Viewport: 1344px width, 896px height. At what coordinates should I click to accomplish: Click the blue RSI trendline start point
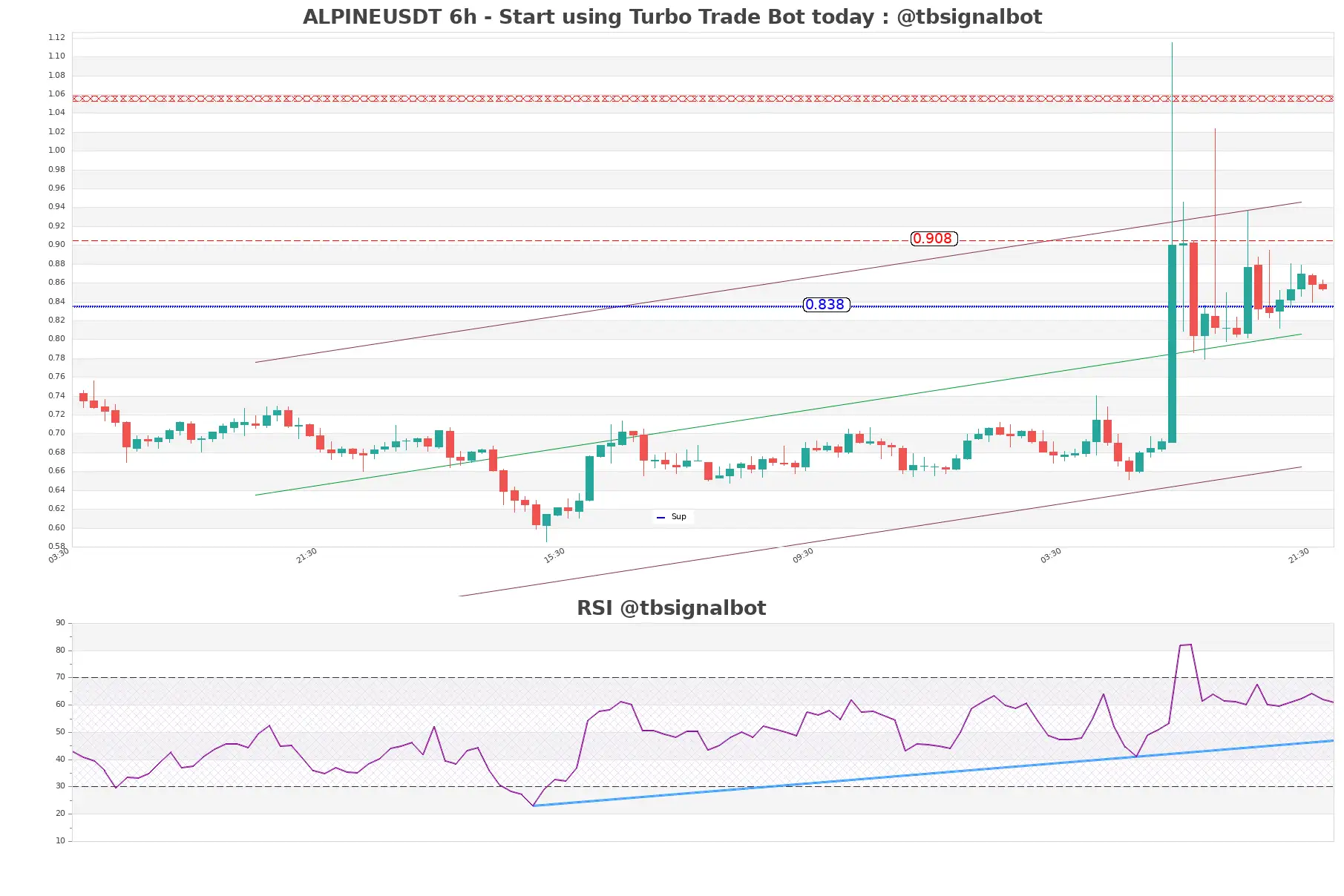pos(534,806)
